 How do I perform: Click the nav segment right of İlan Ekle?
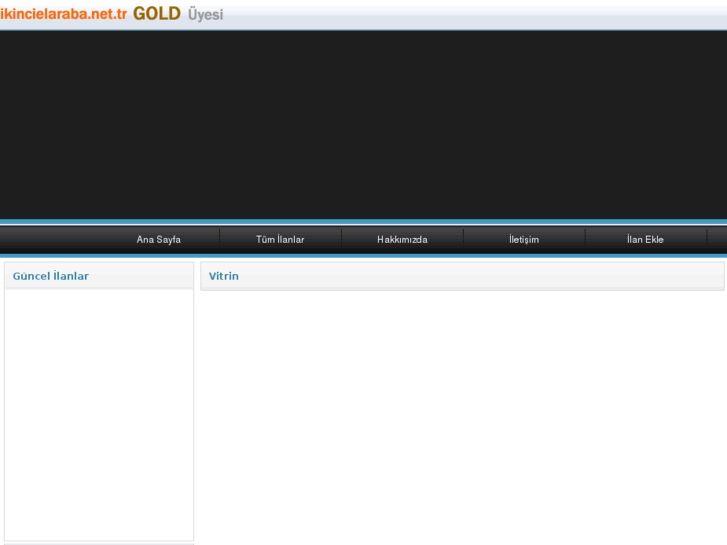717,240
